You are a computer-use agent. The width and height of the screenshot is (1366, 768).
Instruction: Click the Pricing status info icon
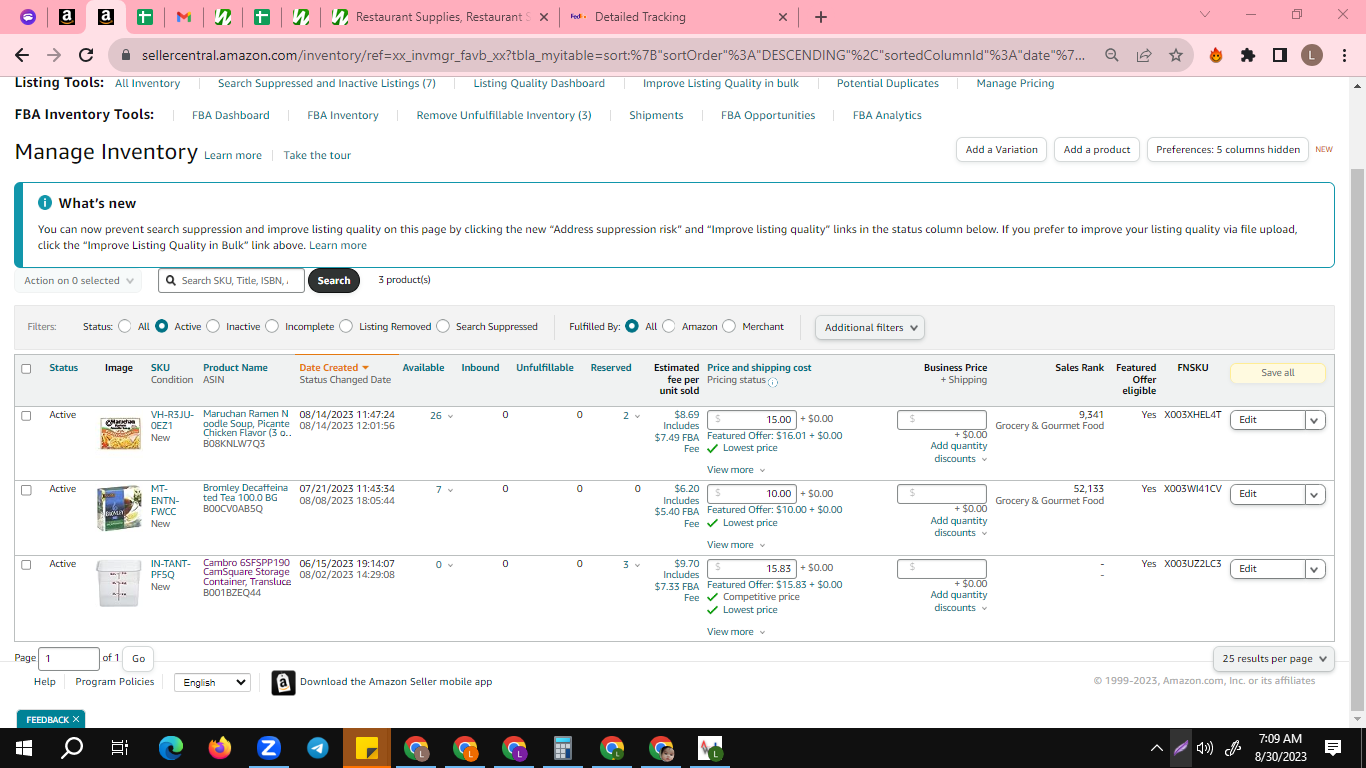tap(773, 381)
